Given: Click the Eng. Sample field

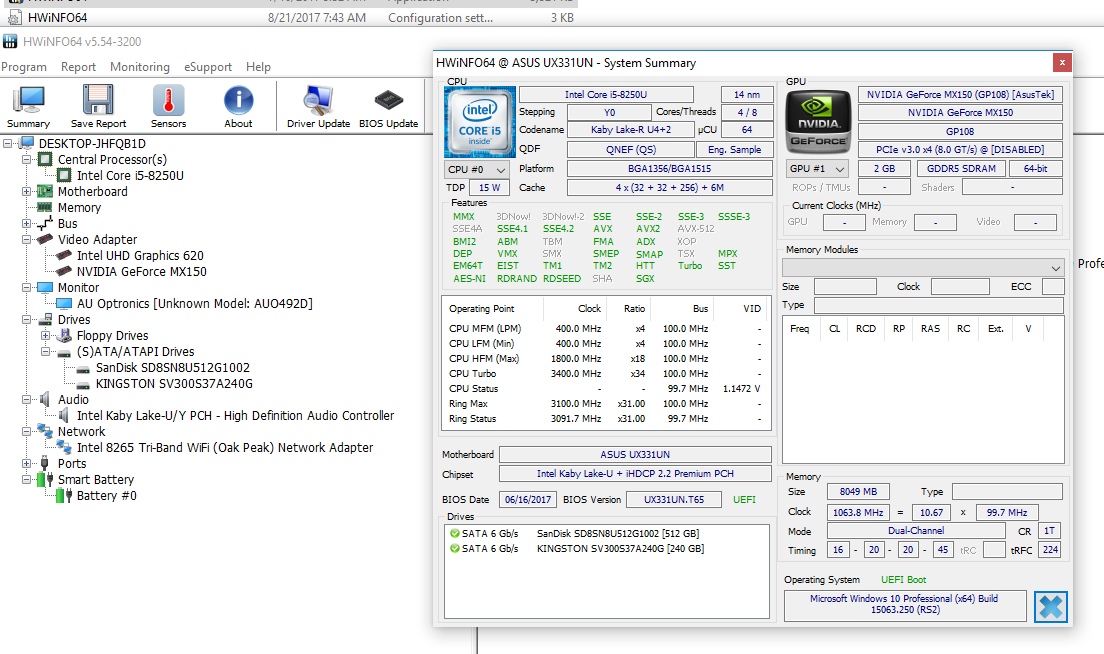Looking at the screenshot, I should coord(734,149).
